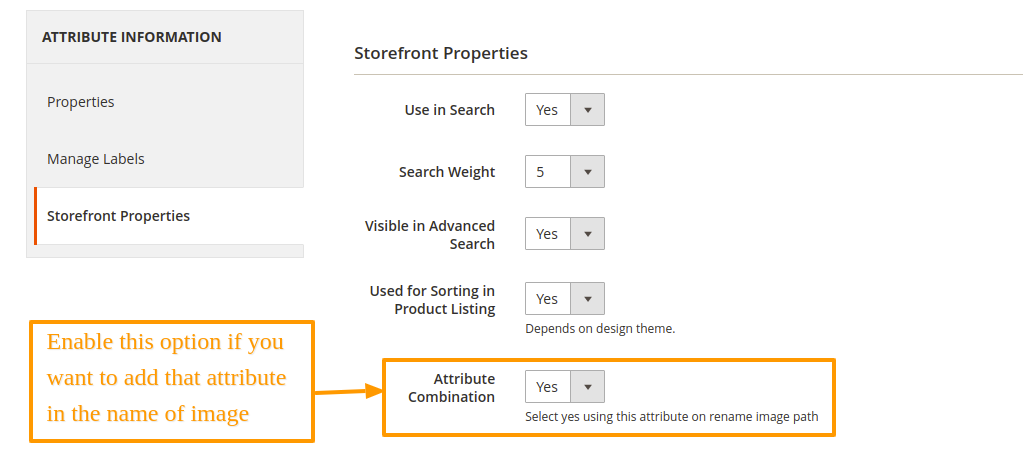Click the Used for Sorting dropdown arrow

point(587,299)
